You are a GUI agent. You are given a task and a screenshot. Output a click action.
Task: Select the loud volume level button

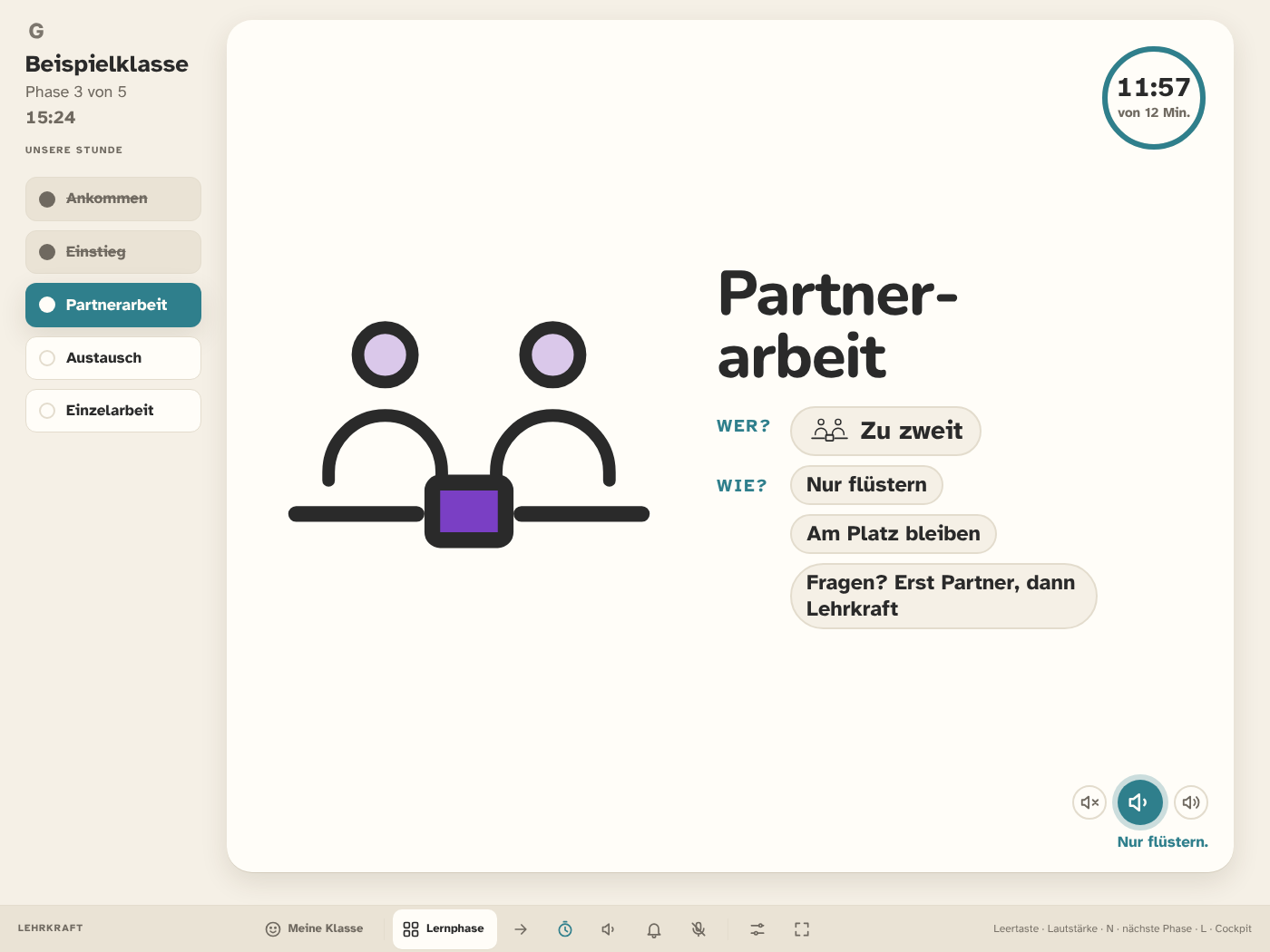1191,802
